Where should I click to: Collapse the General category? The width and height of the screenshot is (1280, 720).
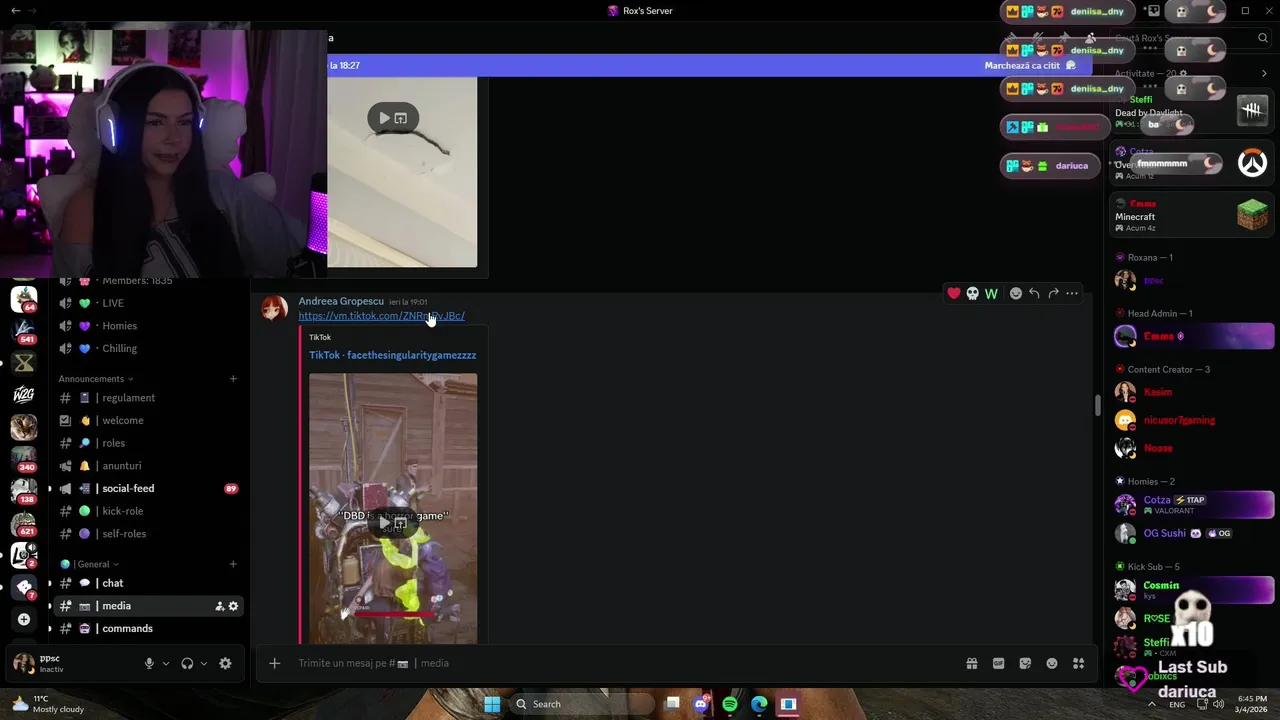pyautogui.click(x=89, y=564)
